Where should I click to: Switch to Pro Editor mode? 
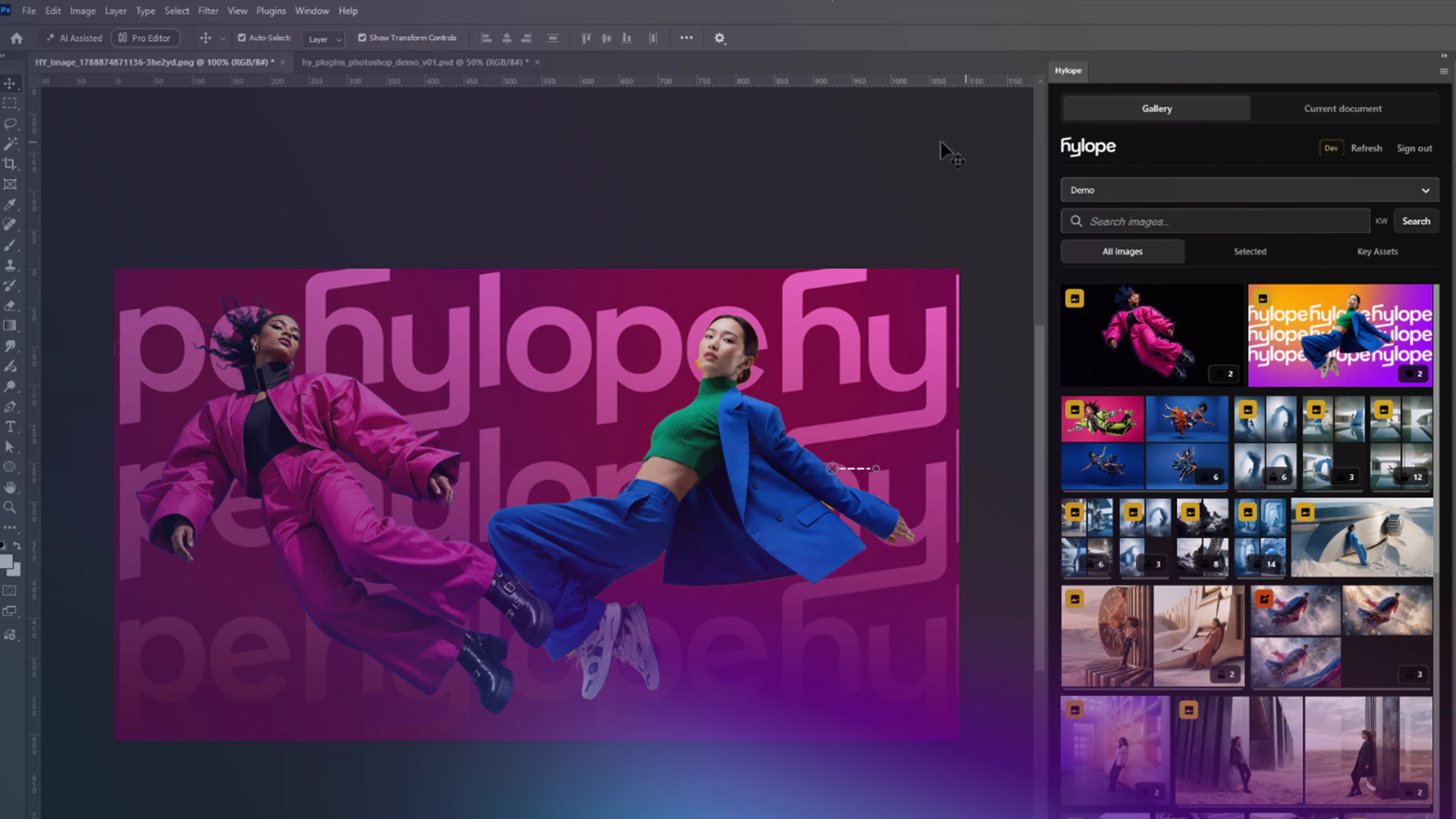[145, 38]
